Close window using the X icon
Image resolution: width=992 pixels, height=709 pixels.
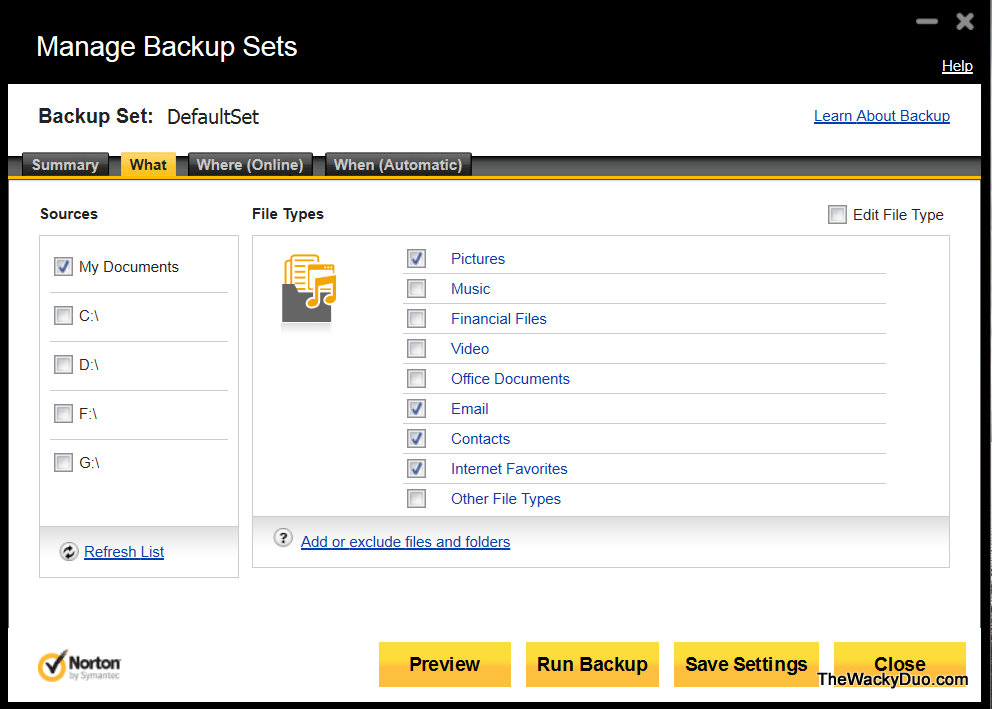(964, 21)
